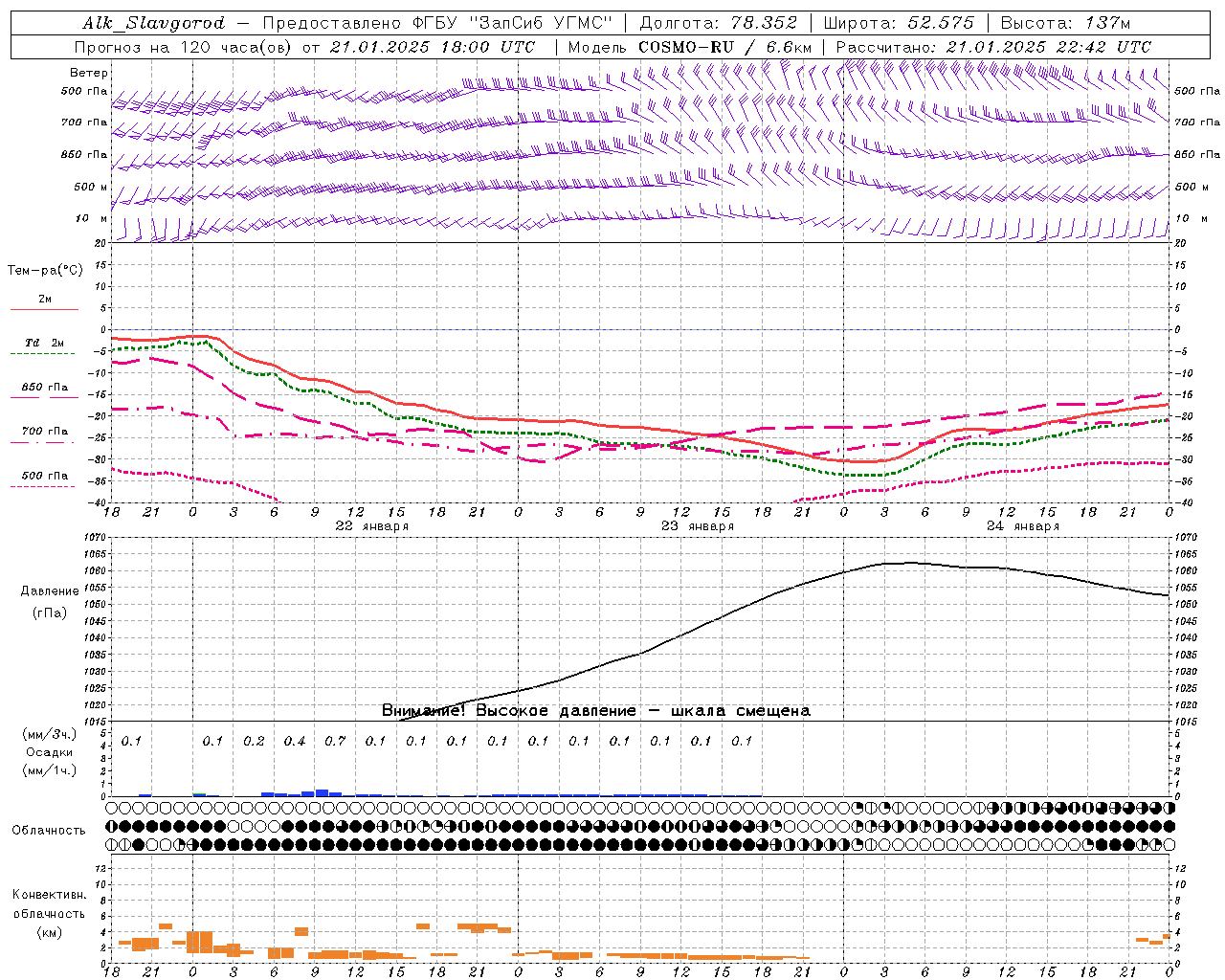Select the Широта 52.575 header field
Image resolution: width=1225 pixels, height=980 pixels.
899,23
